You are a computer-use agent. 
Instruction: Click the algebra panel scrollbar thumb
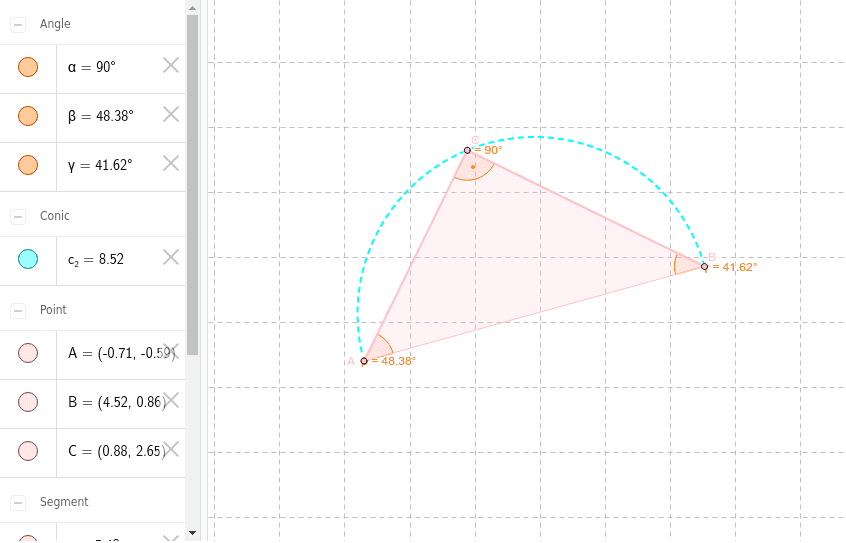[x=193, y=185]
